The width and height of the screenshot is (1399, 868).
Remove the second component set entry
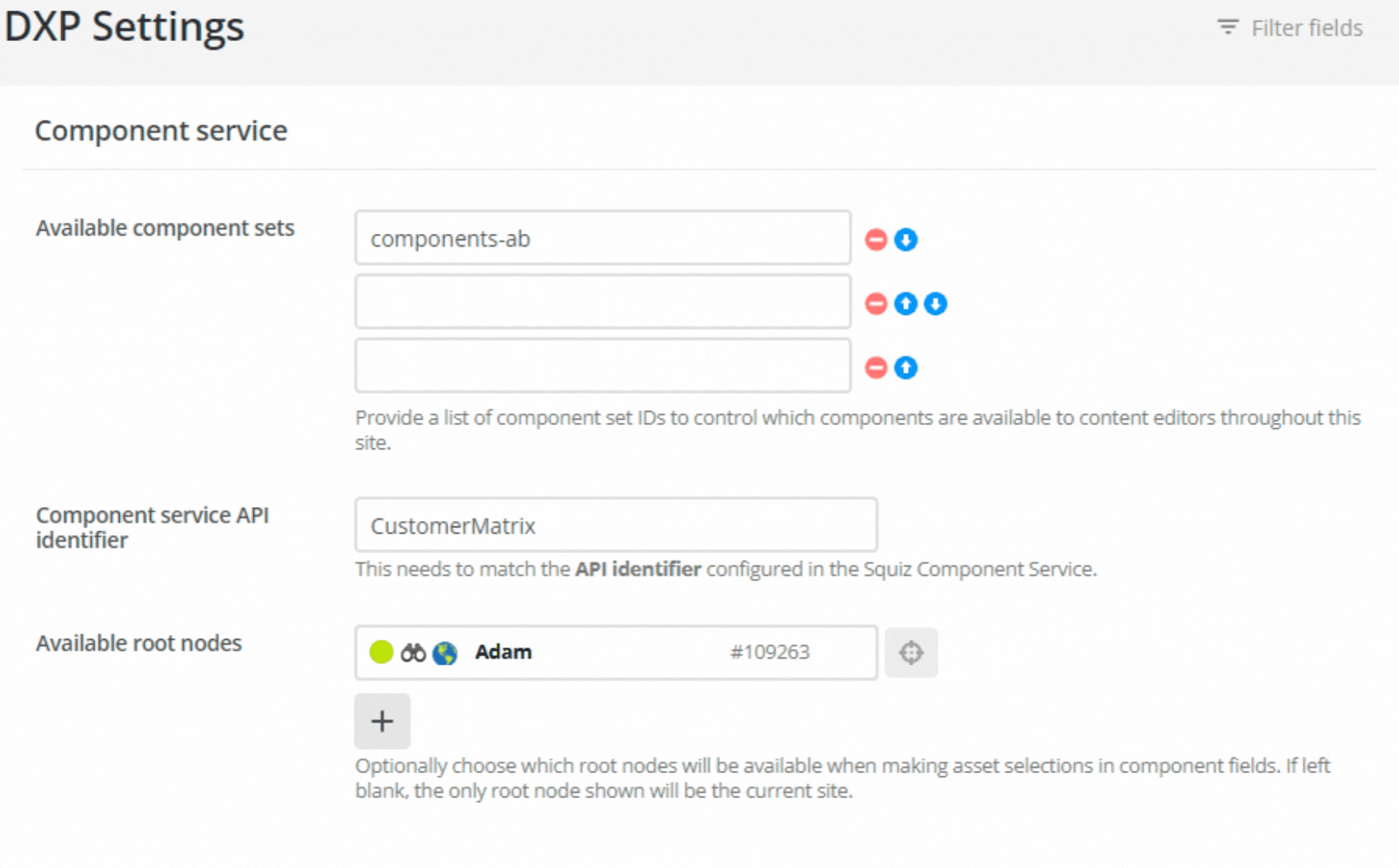tap(876, 303)
